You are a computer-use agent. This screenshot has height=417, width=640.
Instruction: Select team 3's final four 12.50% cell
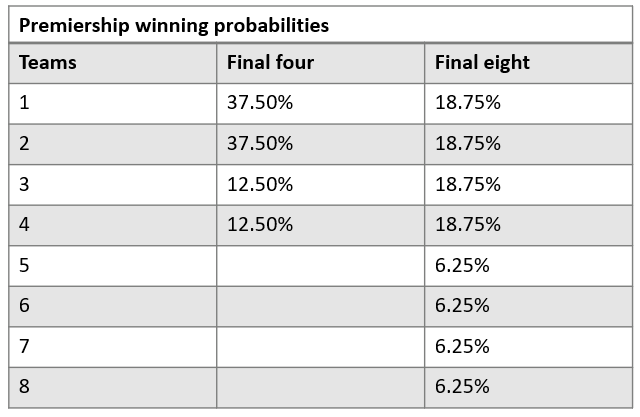tap(260, 184)
